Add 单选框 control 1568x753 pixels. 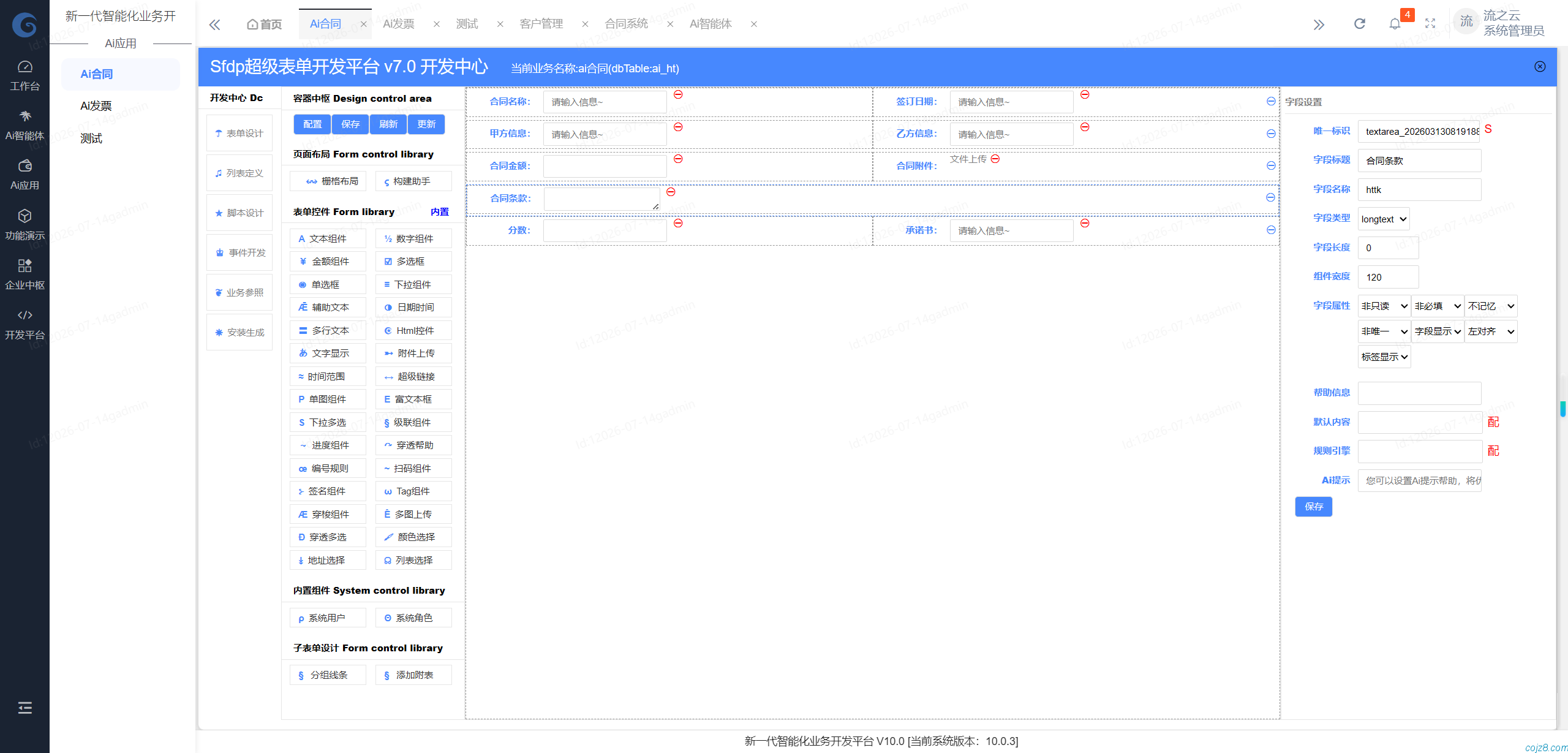click(x=328, y=285)
